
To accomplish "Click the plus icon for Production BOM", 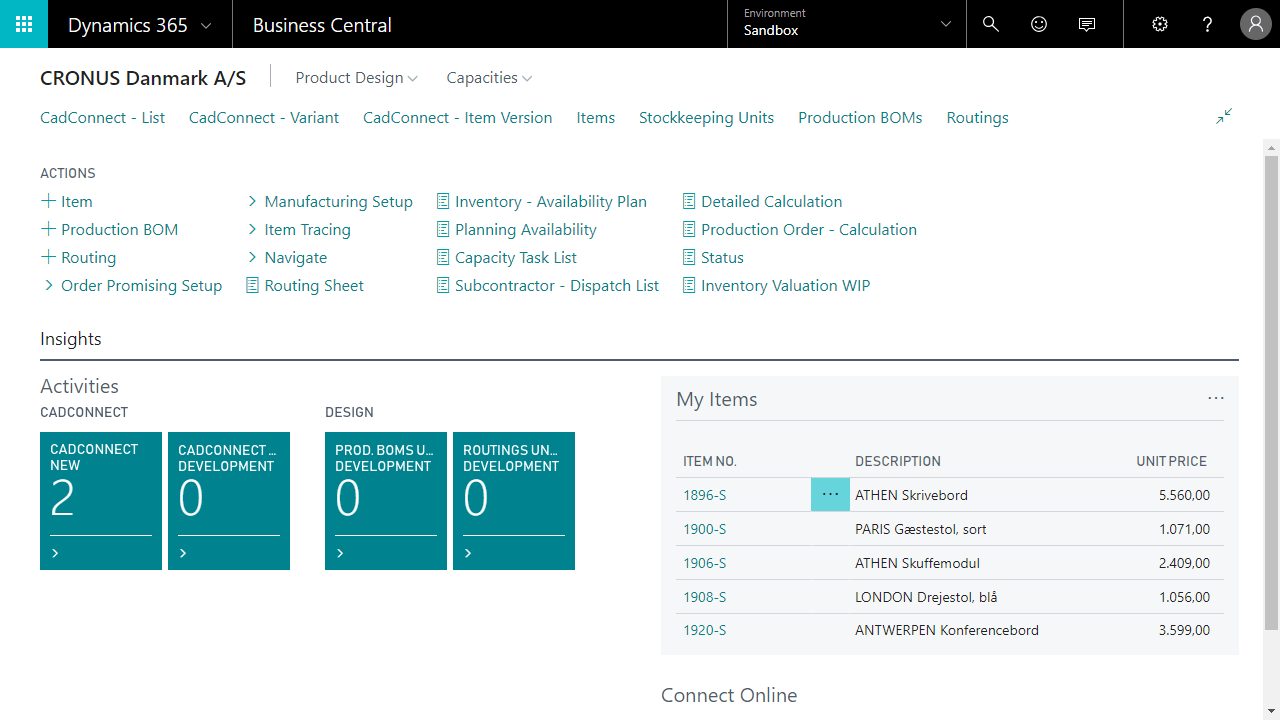I will tap(48, 229).
